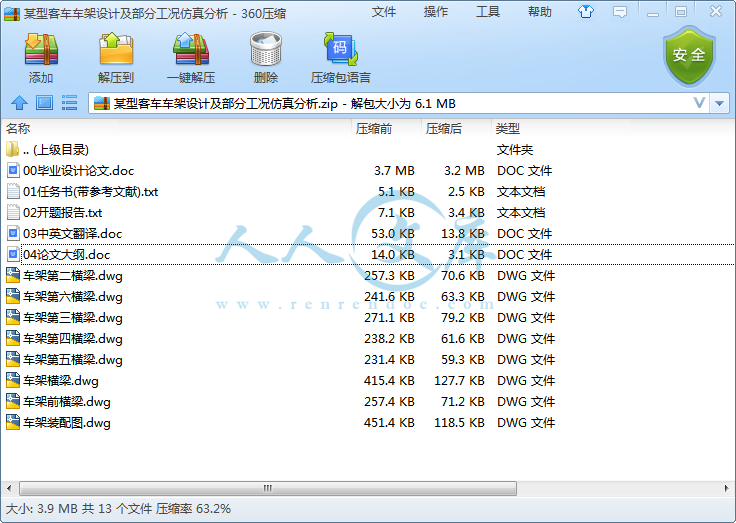Image resolution: width=736 pixels, height=523 pixels.
Task: Select the file 车架第五横梁.dwg
Action: click(x=73, y=360)
